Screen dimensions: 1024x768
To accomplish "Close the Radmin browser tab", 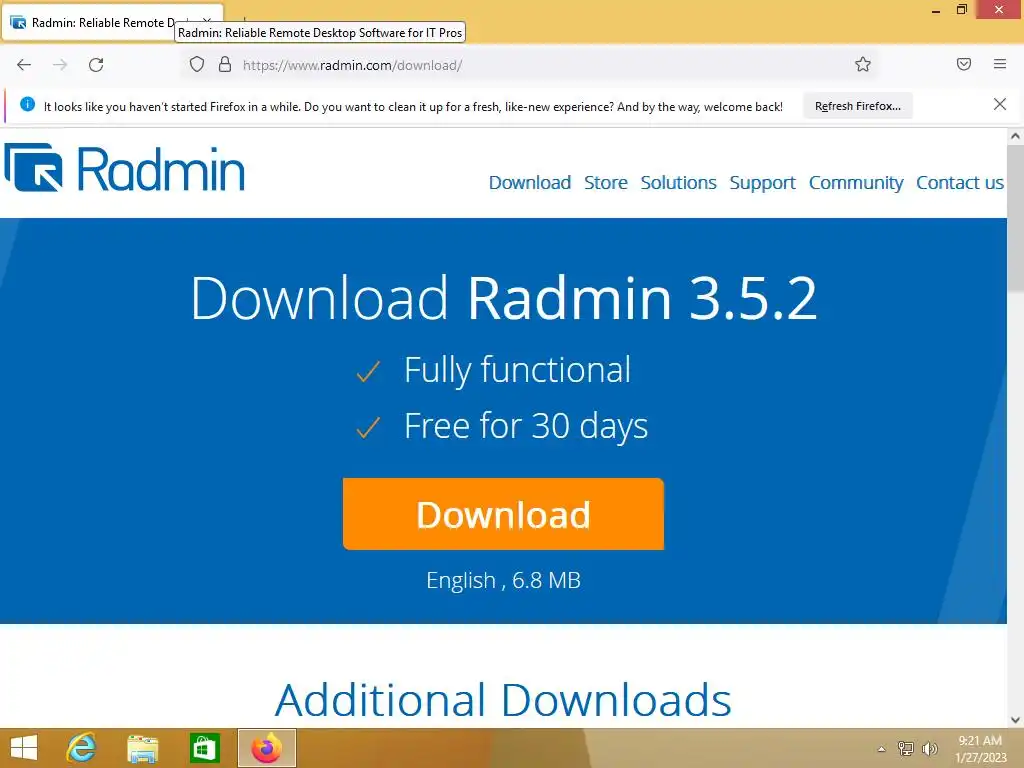I will pos(207,22).
